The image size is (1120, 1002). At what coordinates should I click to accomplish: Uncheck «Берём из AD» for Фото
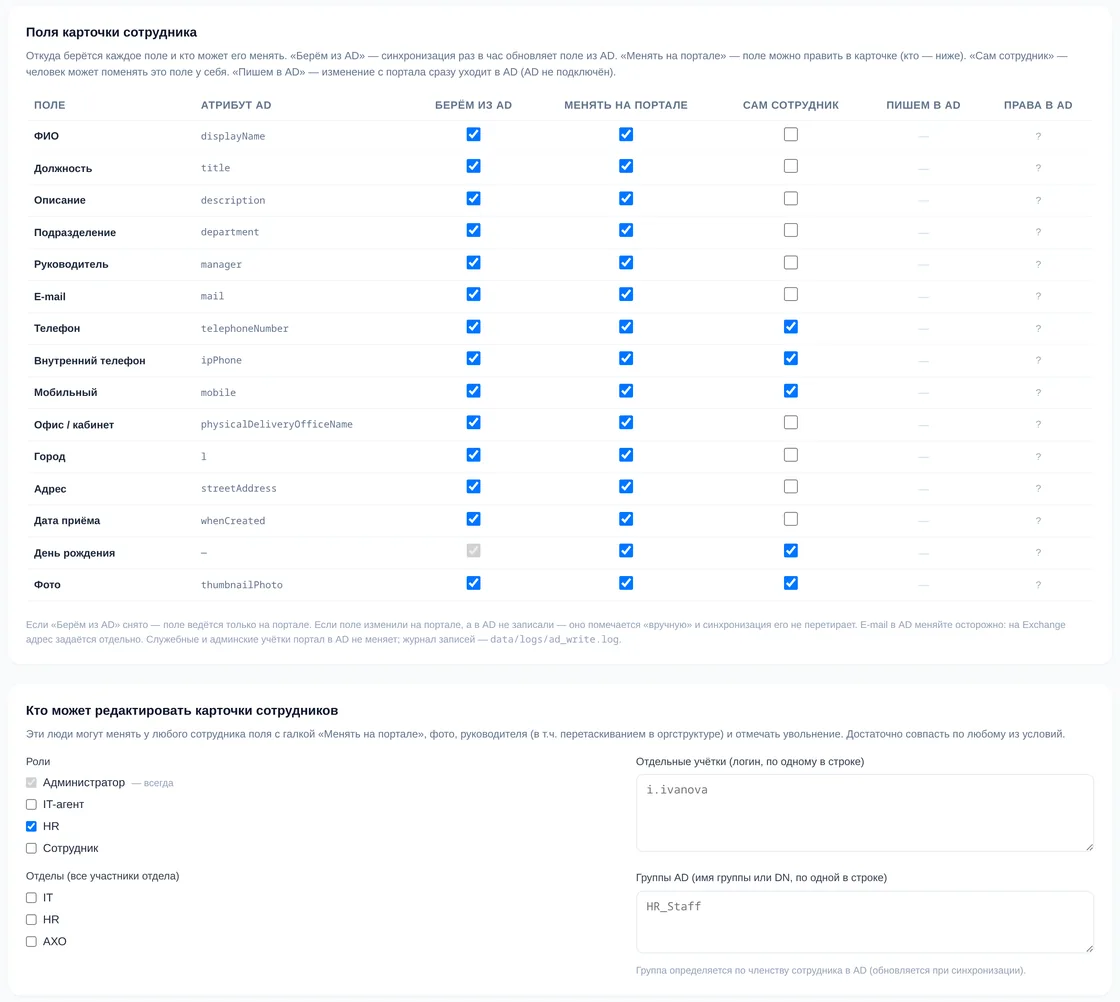(474, 583)
